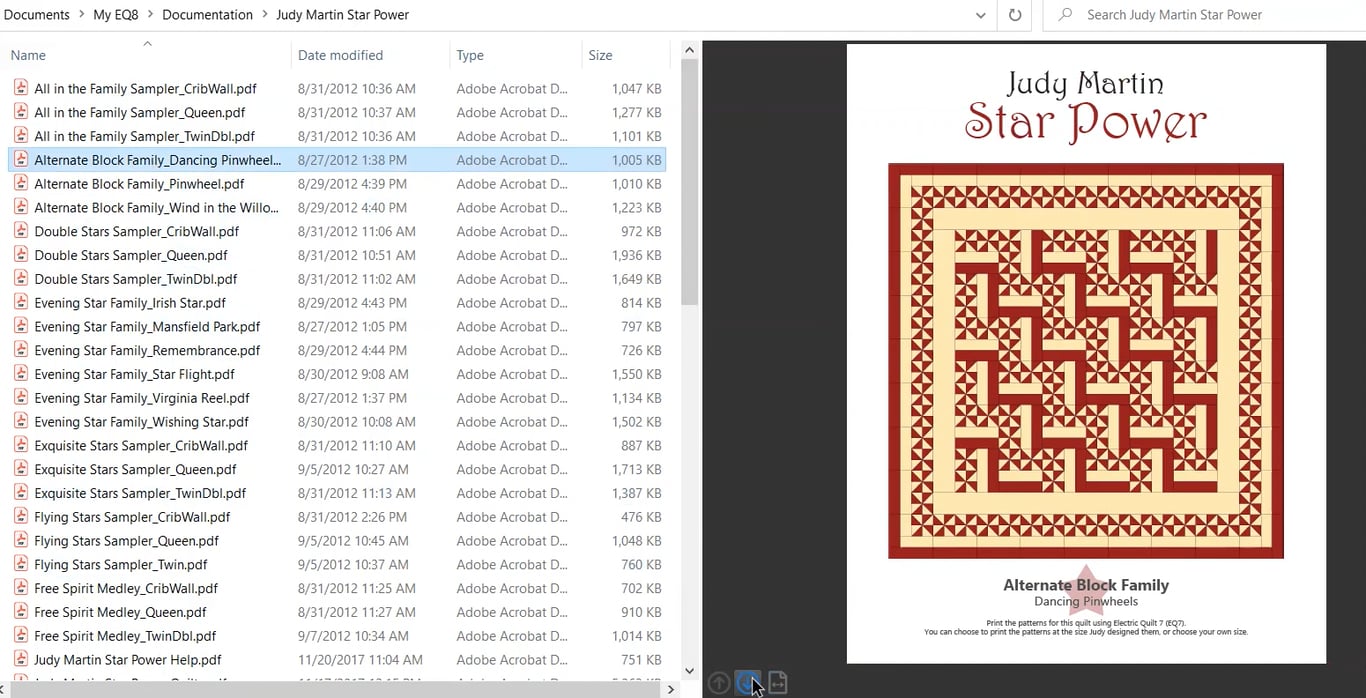
Task: Click PDF icon of Double Stars Sampler_CribWall
Action: [21, 231]
